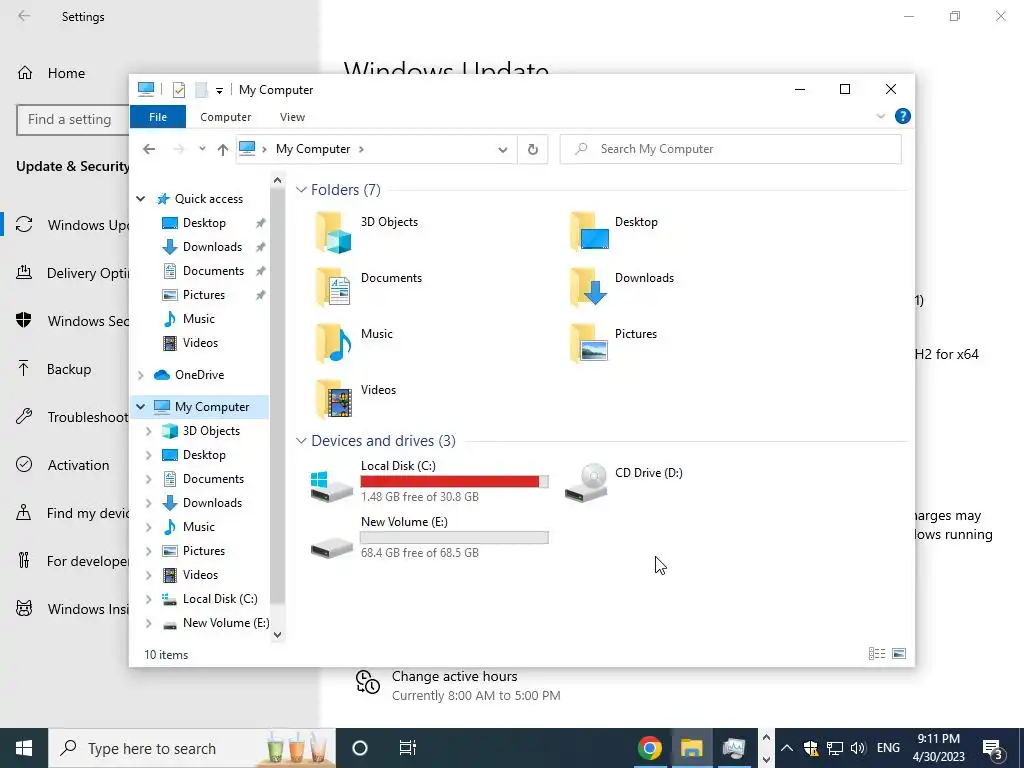Switch to details view layout icon

(x=877, y=654)
